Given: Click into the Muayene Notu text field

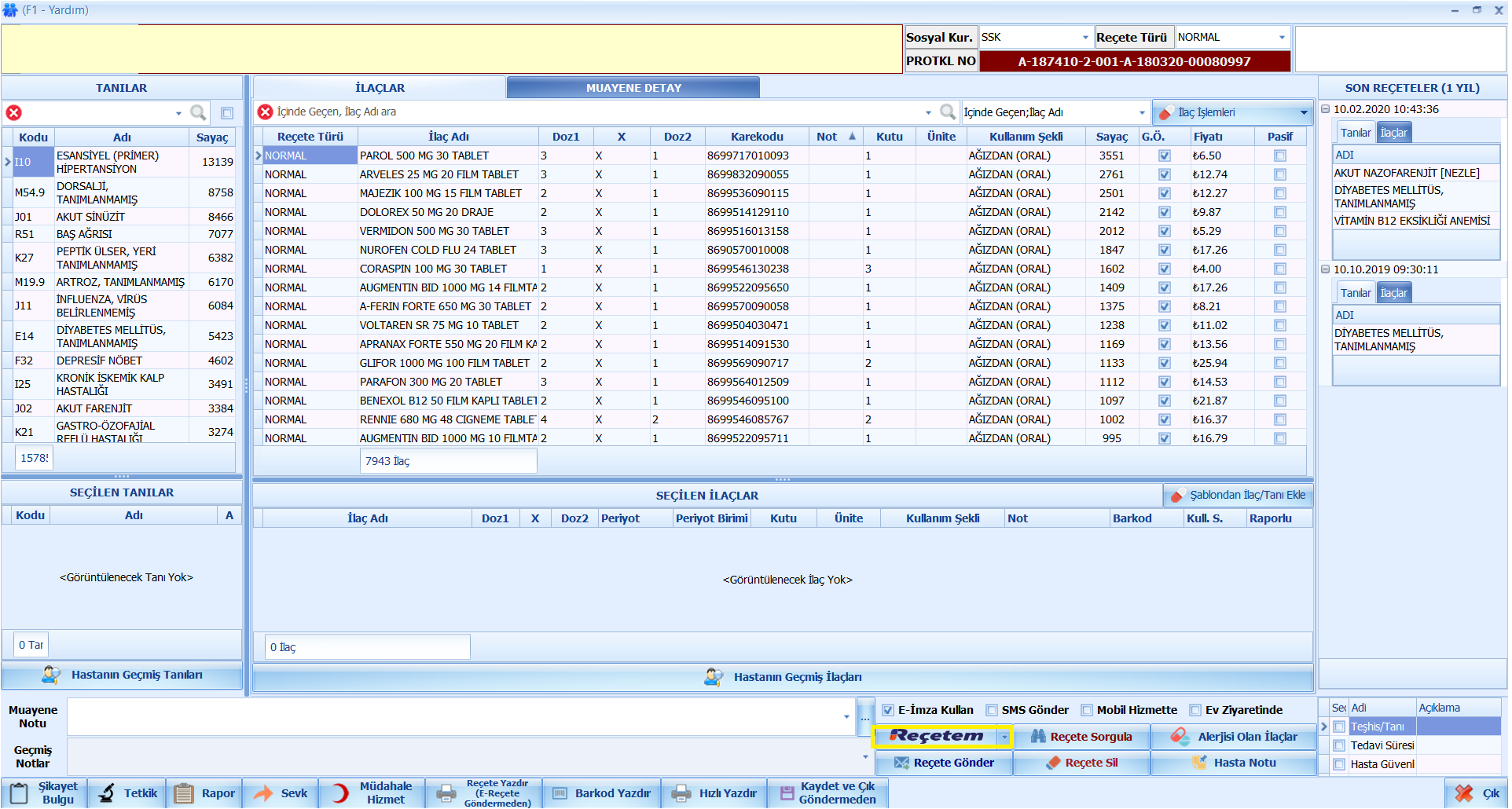Looking at the screenshot, I should (x=456, y=716).
